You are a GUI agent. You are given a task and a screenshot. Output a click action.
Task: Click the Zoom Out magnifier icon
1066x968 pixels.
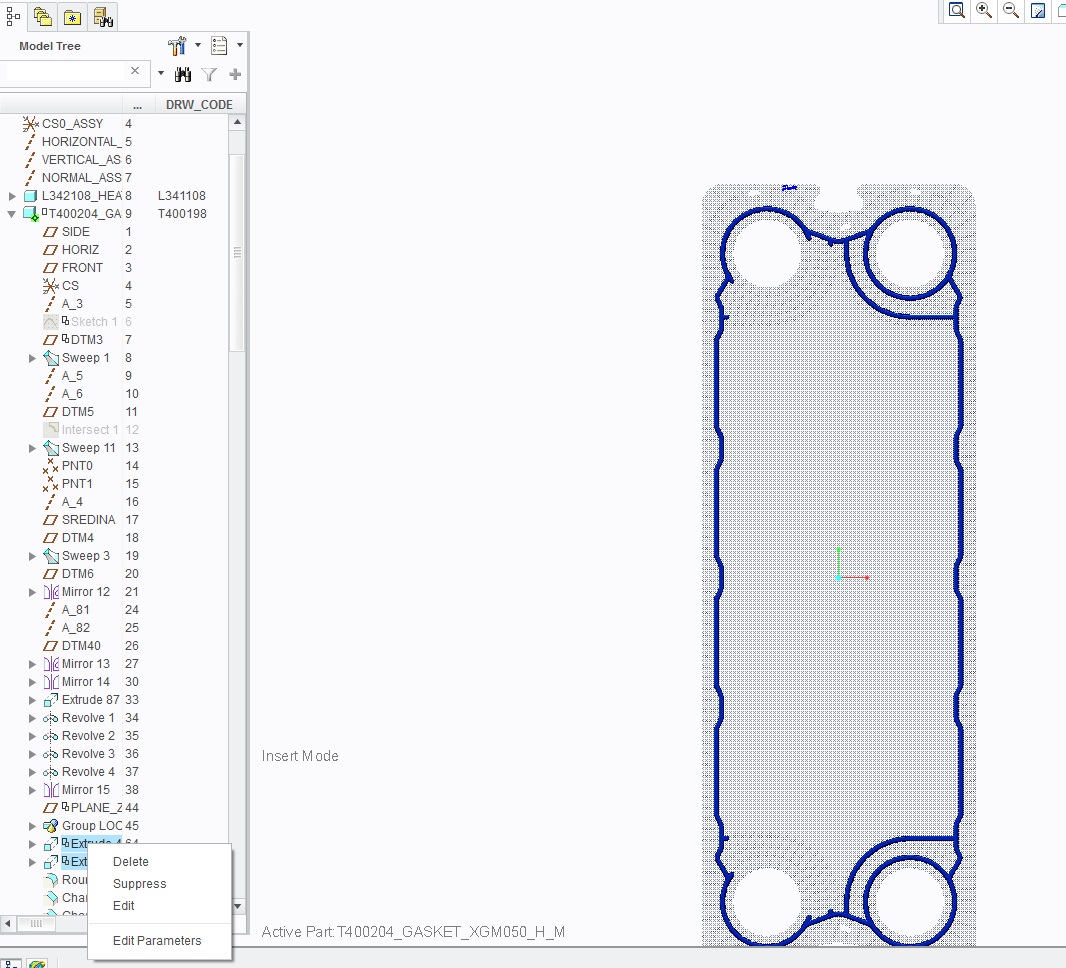point(1011,10)
